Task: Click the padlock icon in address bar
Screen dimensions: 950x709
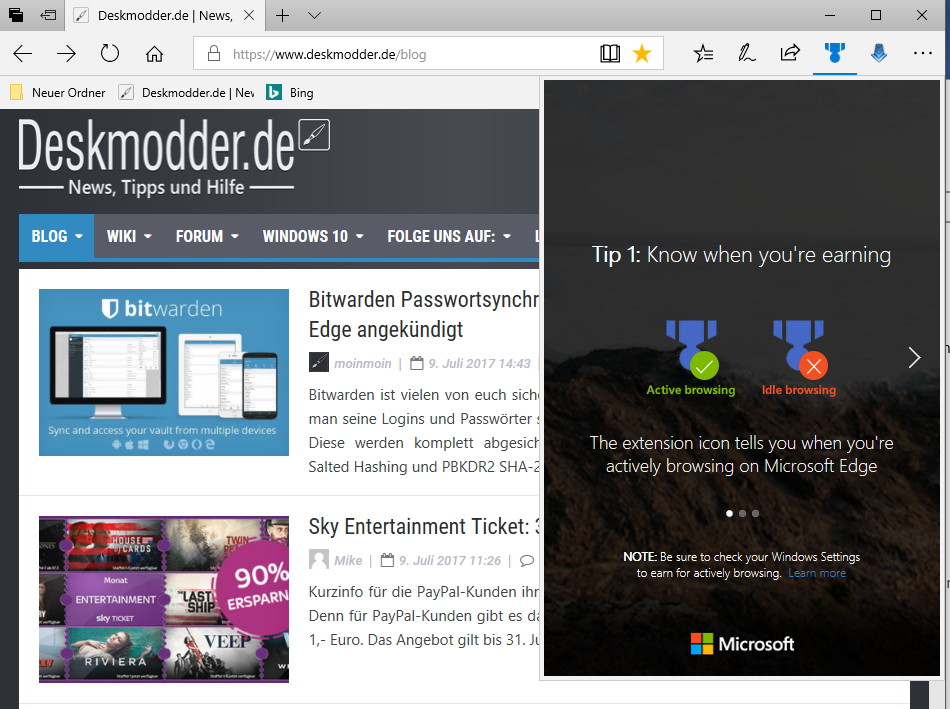Action: click(213, 54)
